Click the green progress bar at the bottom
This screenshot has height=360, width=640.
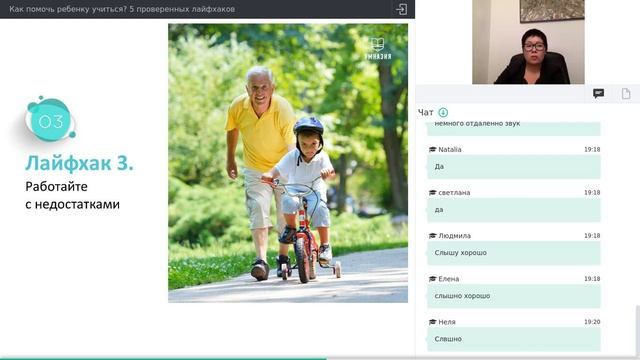pyautogui.click(x=163, y=358)
